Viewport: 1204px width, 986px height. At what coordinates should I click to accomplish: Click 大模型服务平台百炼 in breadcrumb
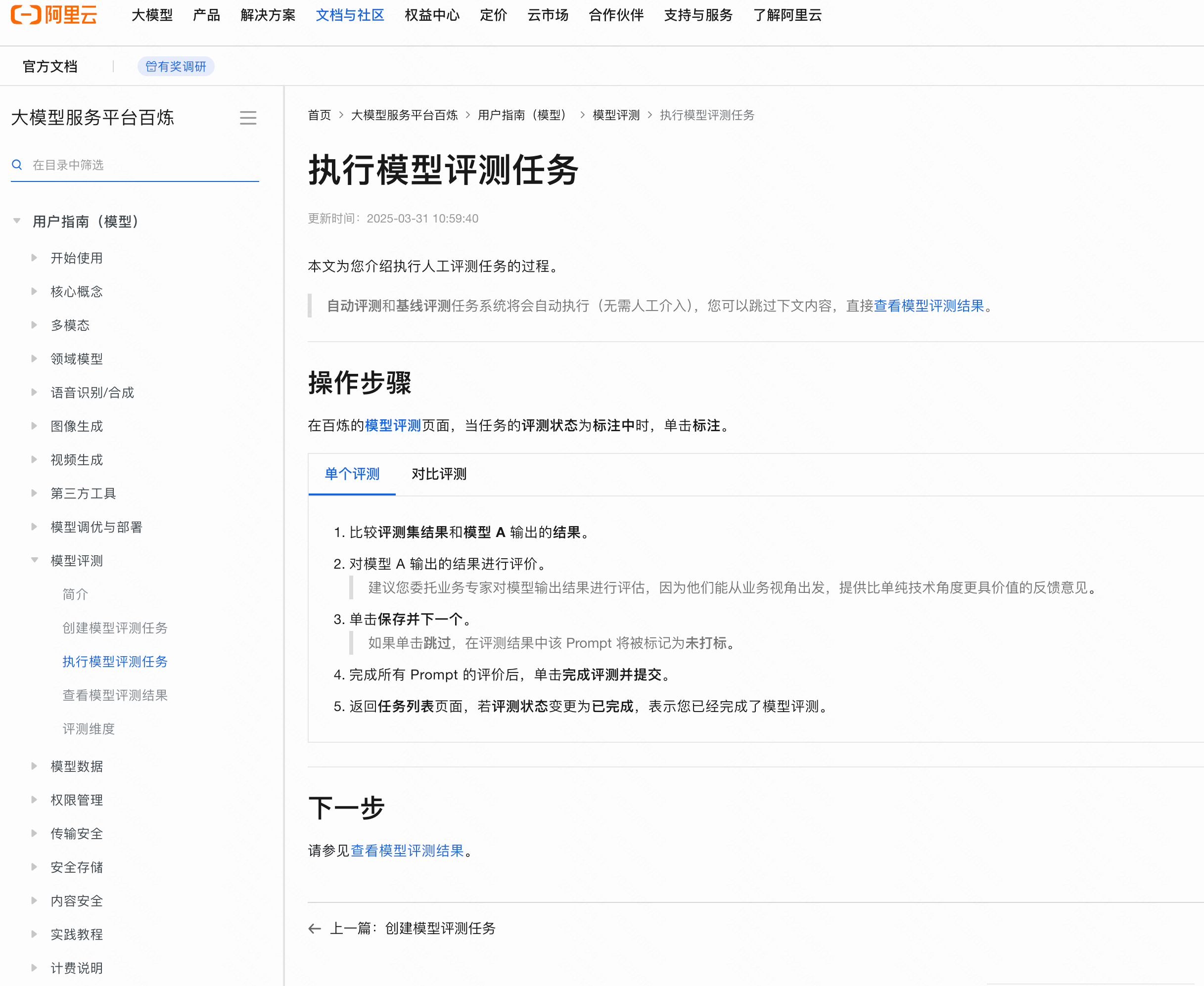pos(404,115)
